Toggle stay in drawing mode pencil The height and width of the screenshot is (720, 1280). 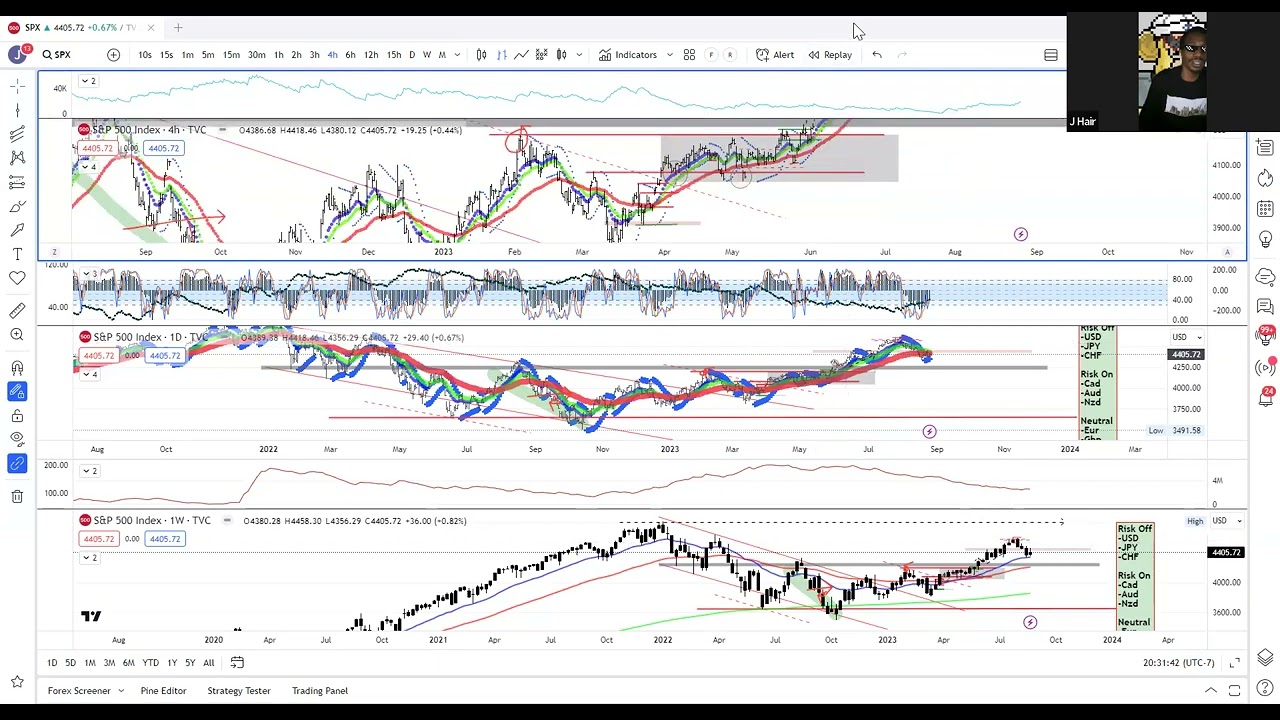(x=17, y=392)
